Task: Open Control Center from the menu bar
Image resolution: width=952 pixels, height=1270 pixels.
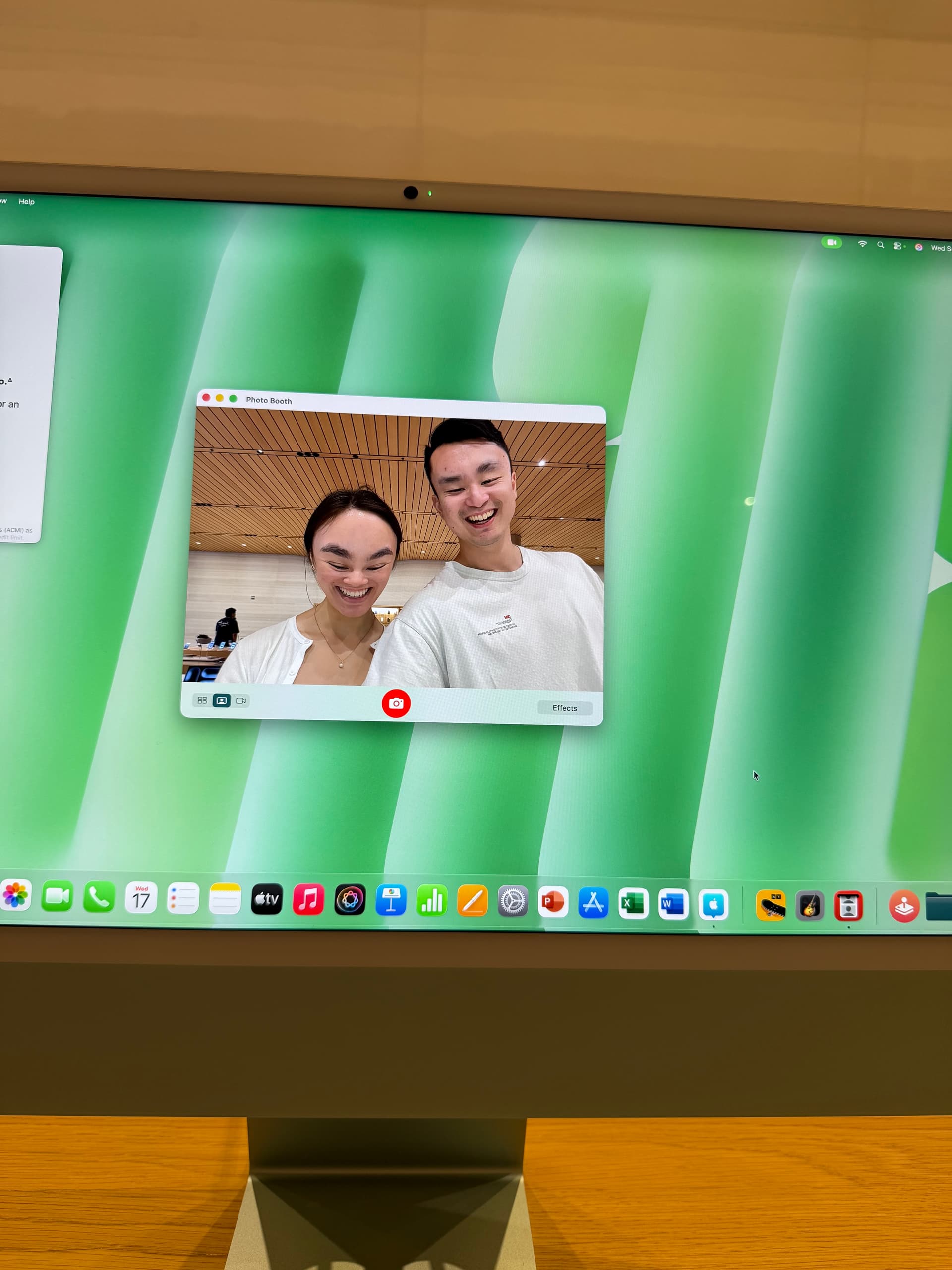Action: click(x=898, y=246)
